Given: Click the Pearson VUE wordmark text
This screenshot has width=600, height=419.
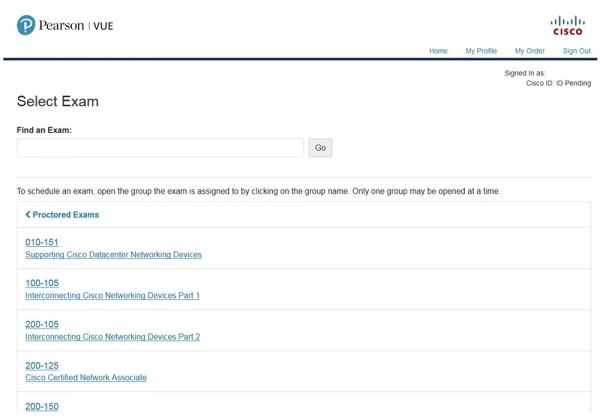Looking at the screenshot, I should pos(76,26).
